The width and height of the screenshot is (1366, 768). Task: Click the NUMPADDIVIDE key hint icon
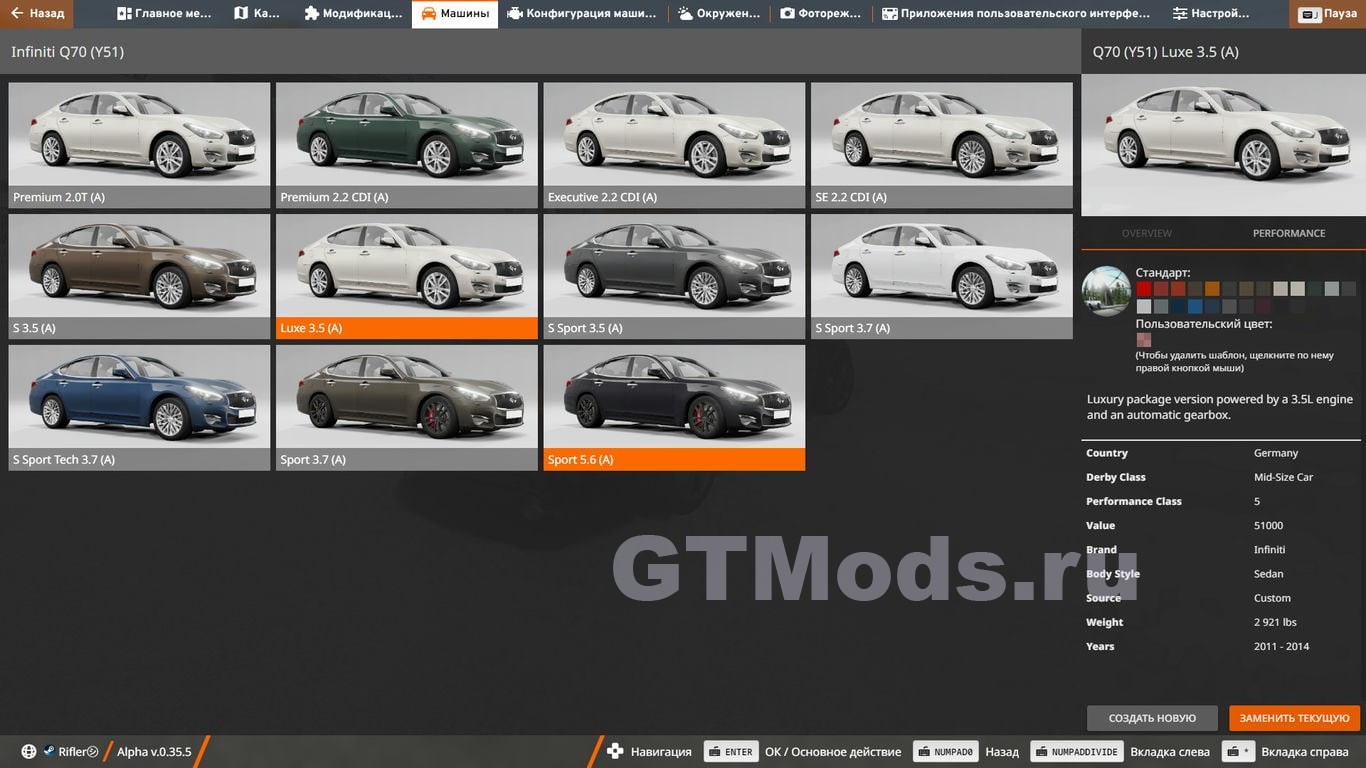point(1078,752)
